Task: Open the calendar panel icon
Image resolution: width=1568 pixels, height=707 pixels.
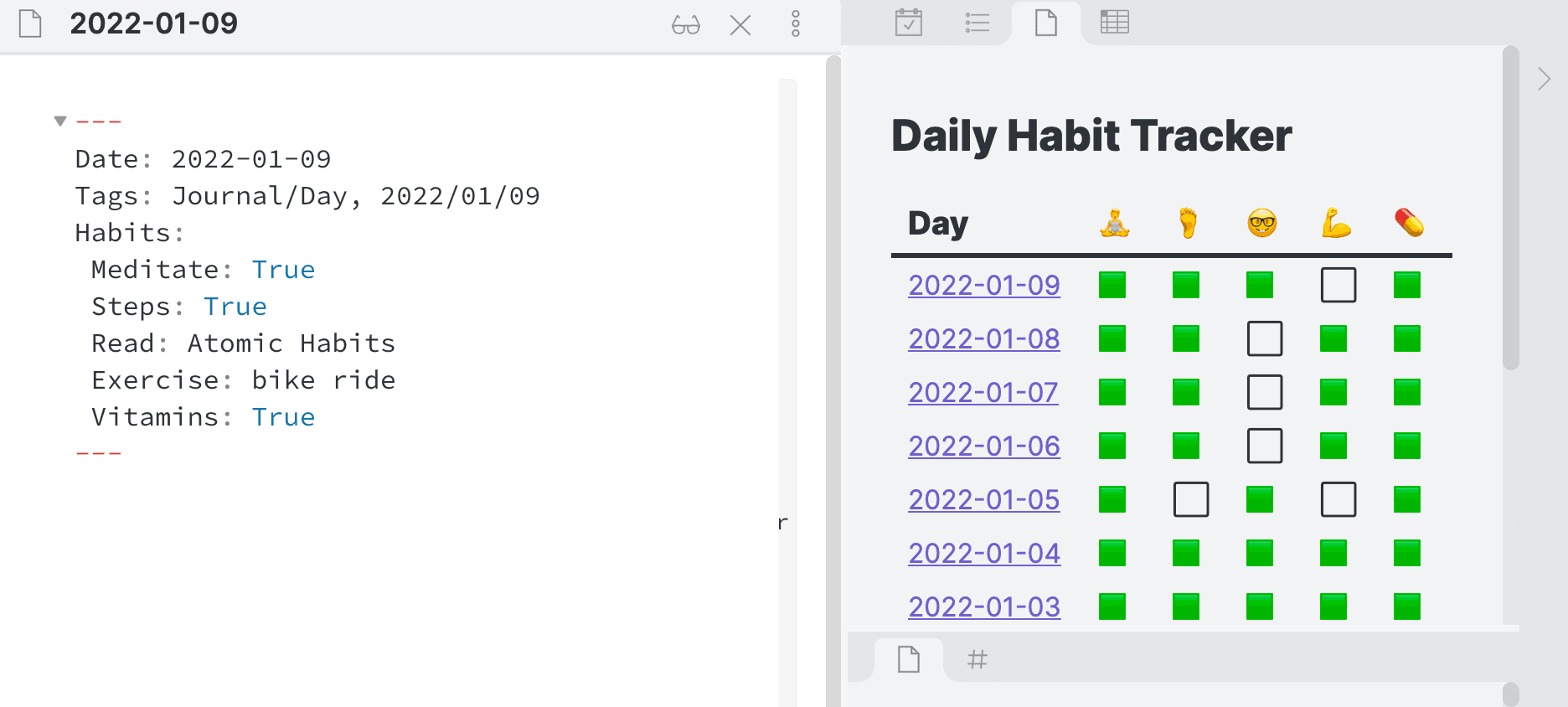Action: pyautogui.click(x=908, y=23)
